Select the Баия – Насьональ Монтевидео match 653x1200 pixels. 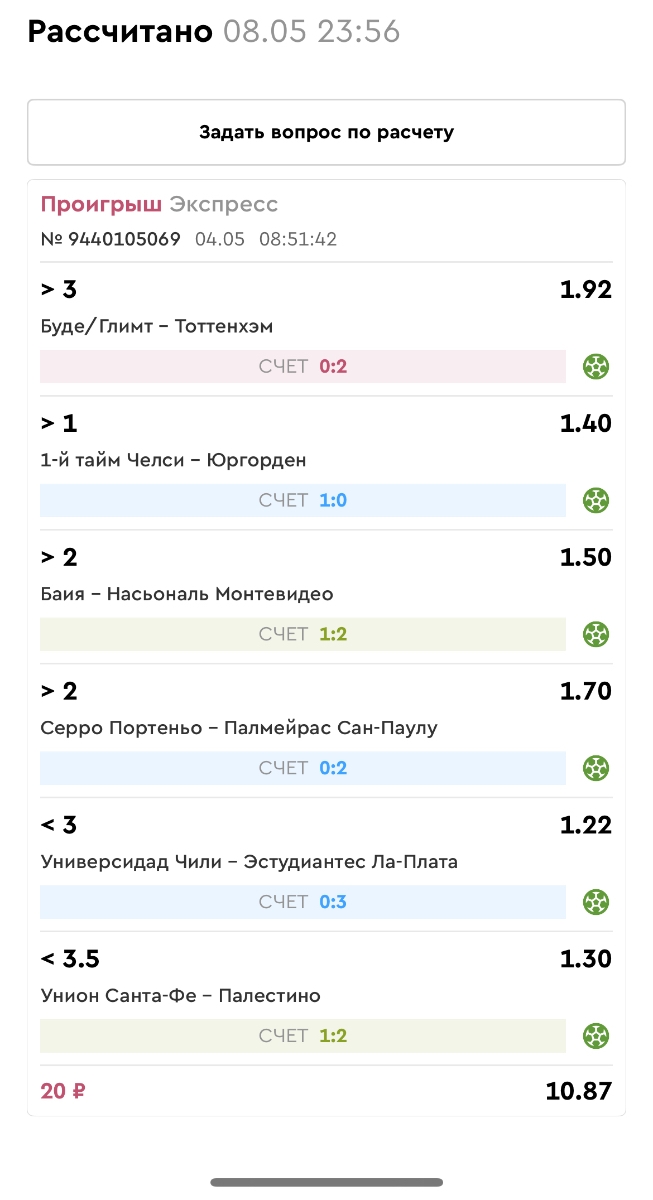(x=187, y=594)
